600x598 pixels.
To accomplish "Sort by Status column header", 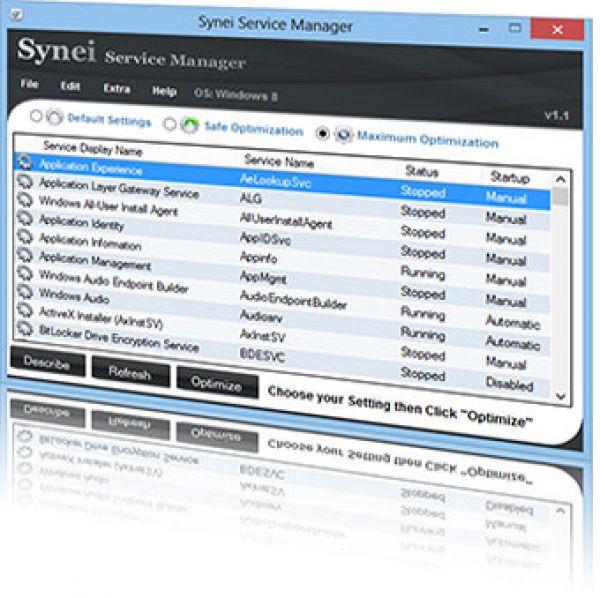I will click(422, 172).
